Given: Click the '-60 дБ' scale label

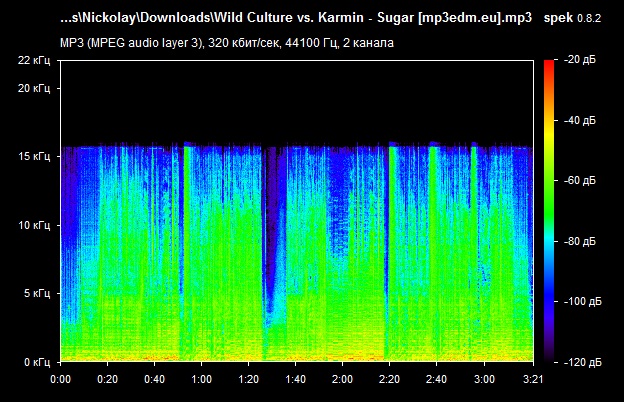Looking at the screenshot, I should 580,181.
